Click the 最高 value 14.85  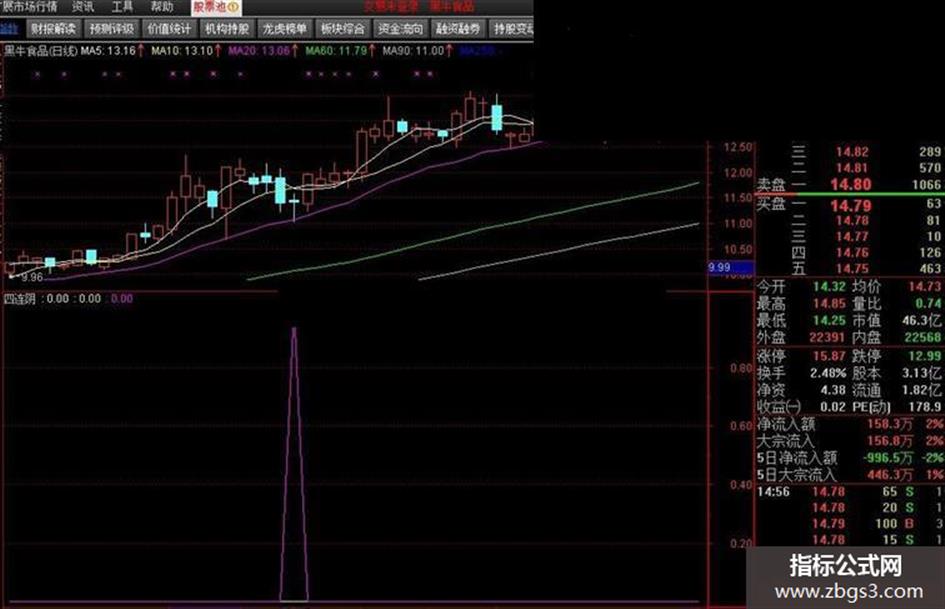(x=829, y=304)
